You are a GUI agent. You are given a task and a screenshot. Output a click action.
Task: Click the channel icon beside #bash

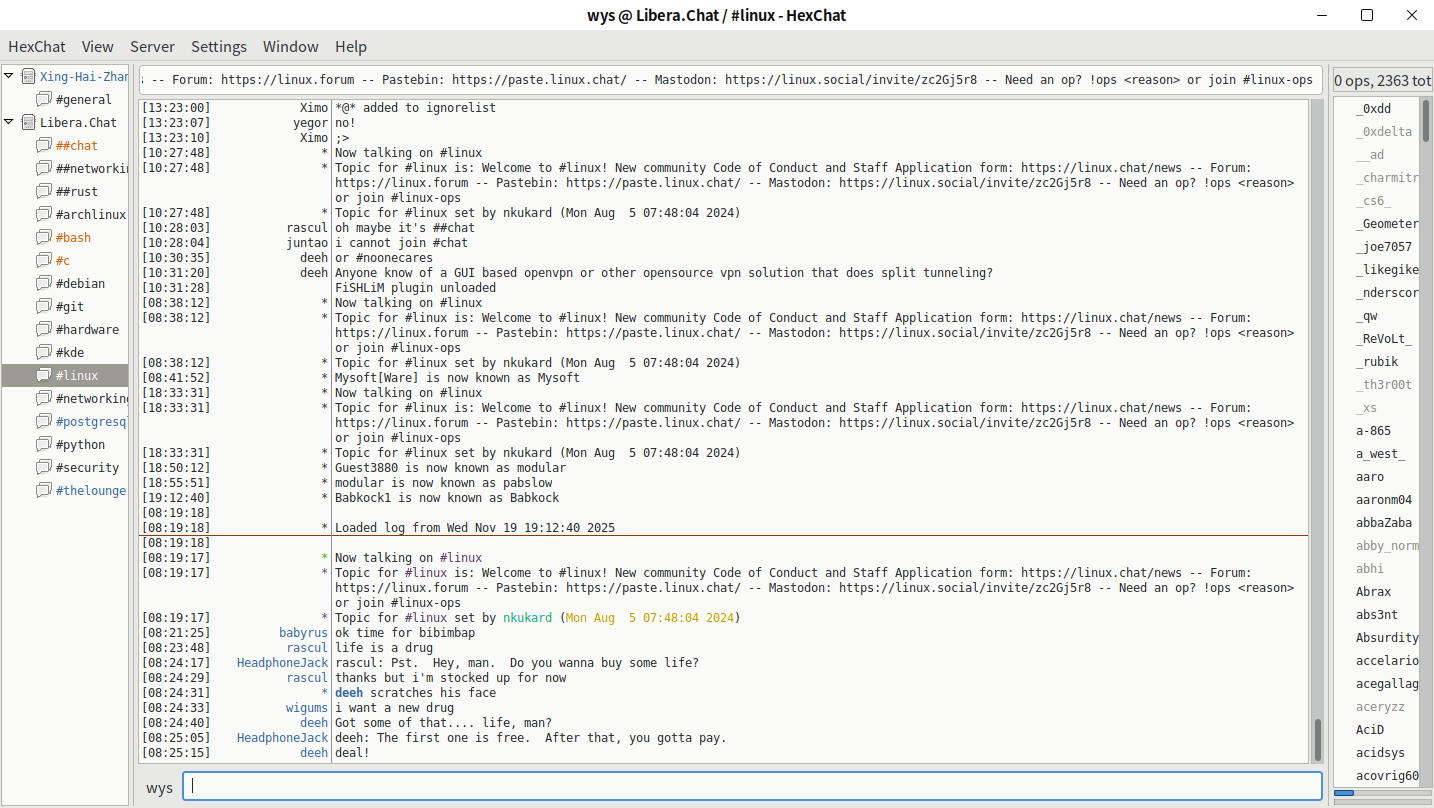43,238
